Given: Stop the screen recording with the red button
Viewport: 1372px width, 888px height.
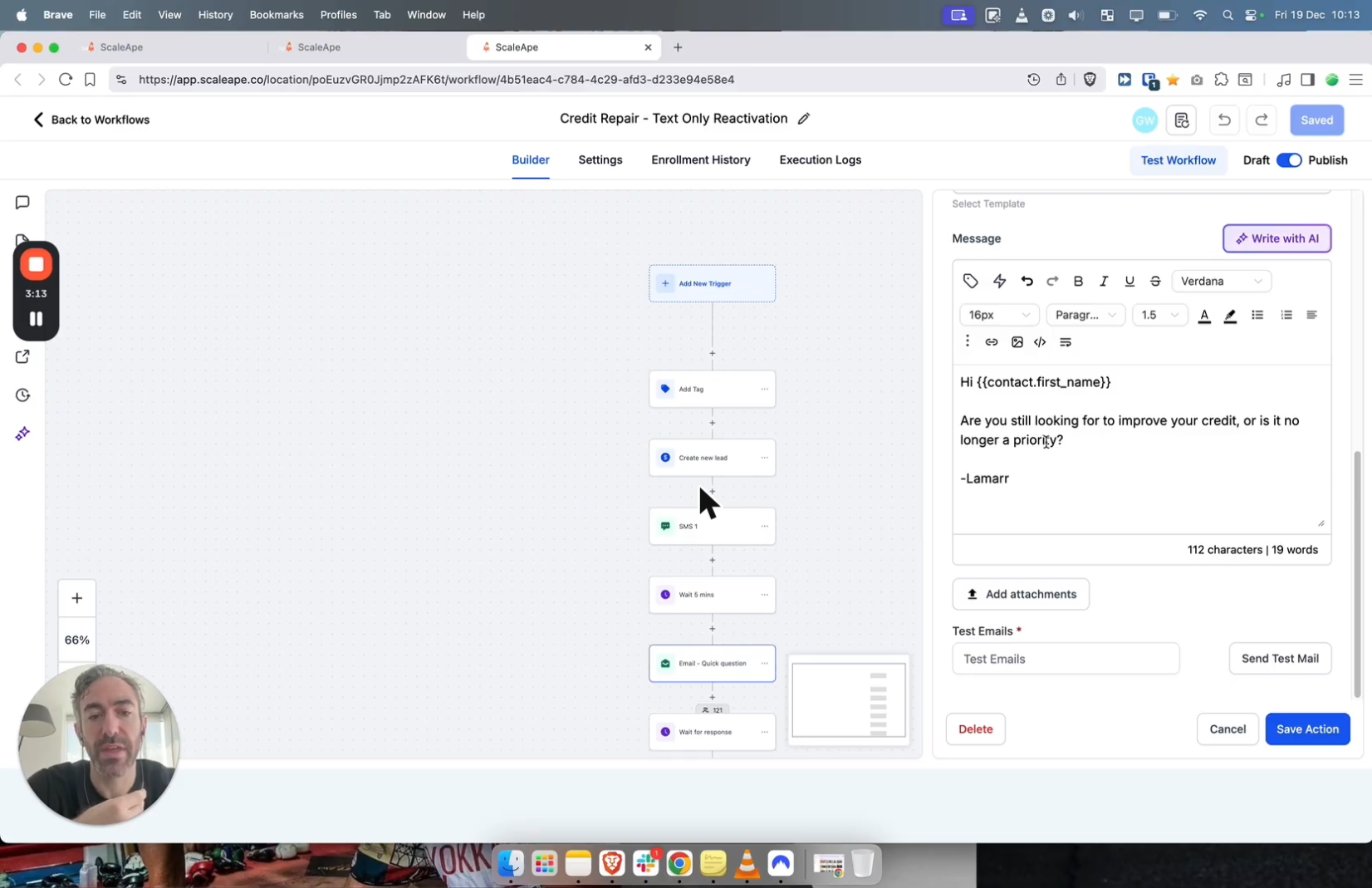Looking at the screenshot, I should pos(36,264).
